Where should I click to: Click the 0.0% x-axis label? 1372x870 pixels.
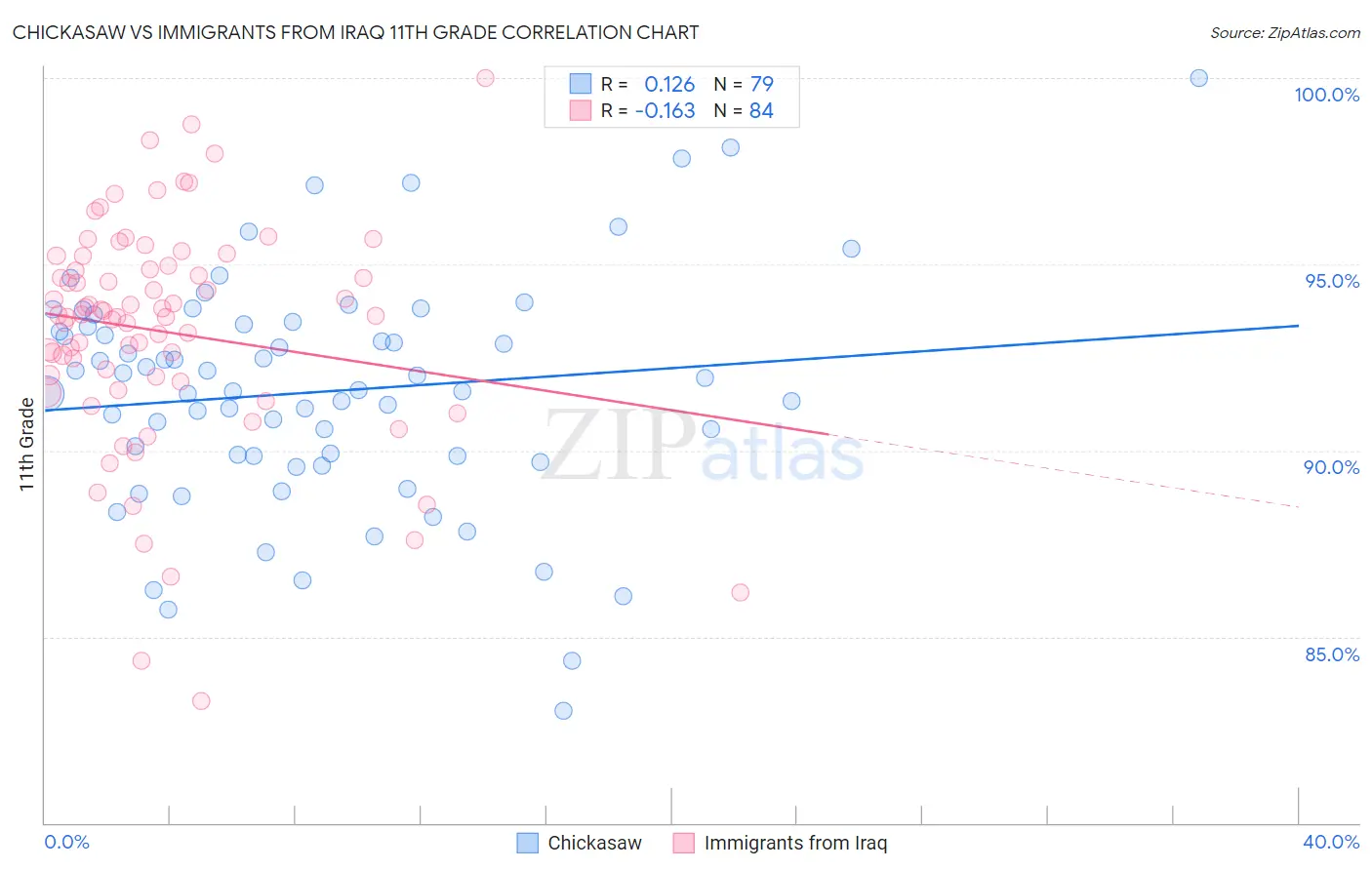(x=66, y=842)
